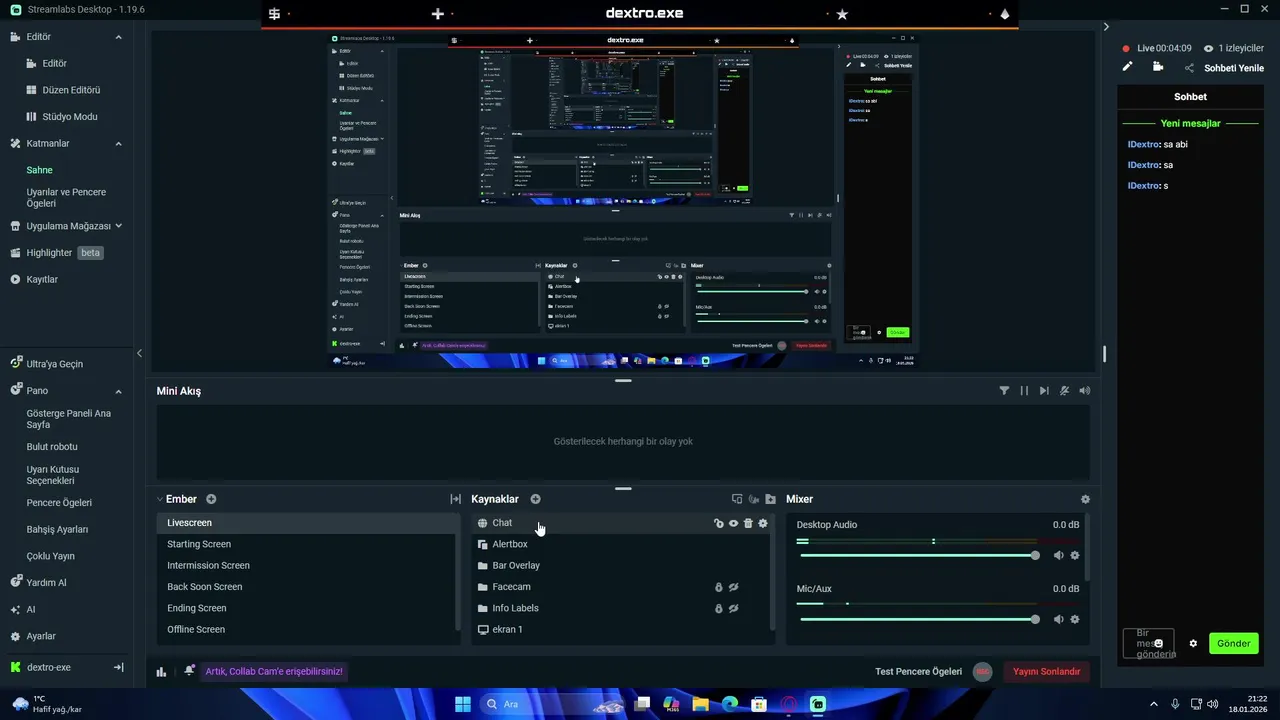Open Chat source properties gear
This screenshot has height=720, width=1280.
[763, 523]
